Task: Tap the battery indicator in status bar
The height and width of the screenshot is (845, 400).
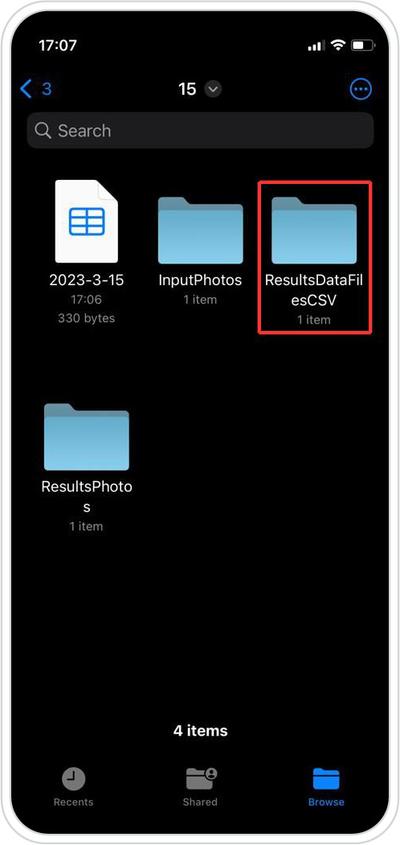Action: [360, 46]
